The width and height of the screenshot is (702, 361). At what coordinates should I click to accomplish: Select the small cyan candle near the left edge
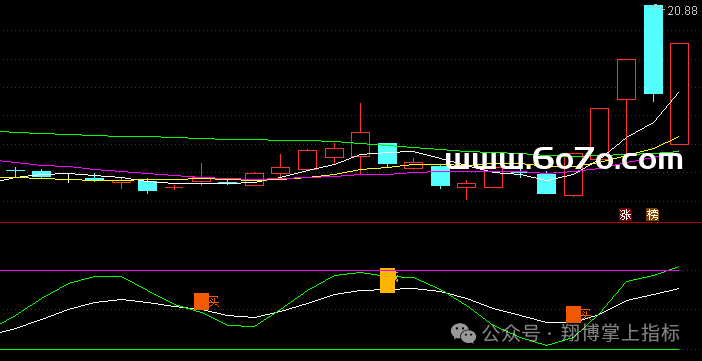tap(41, 174)
